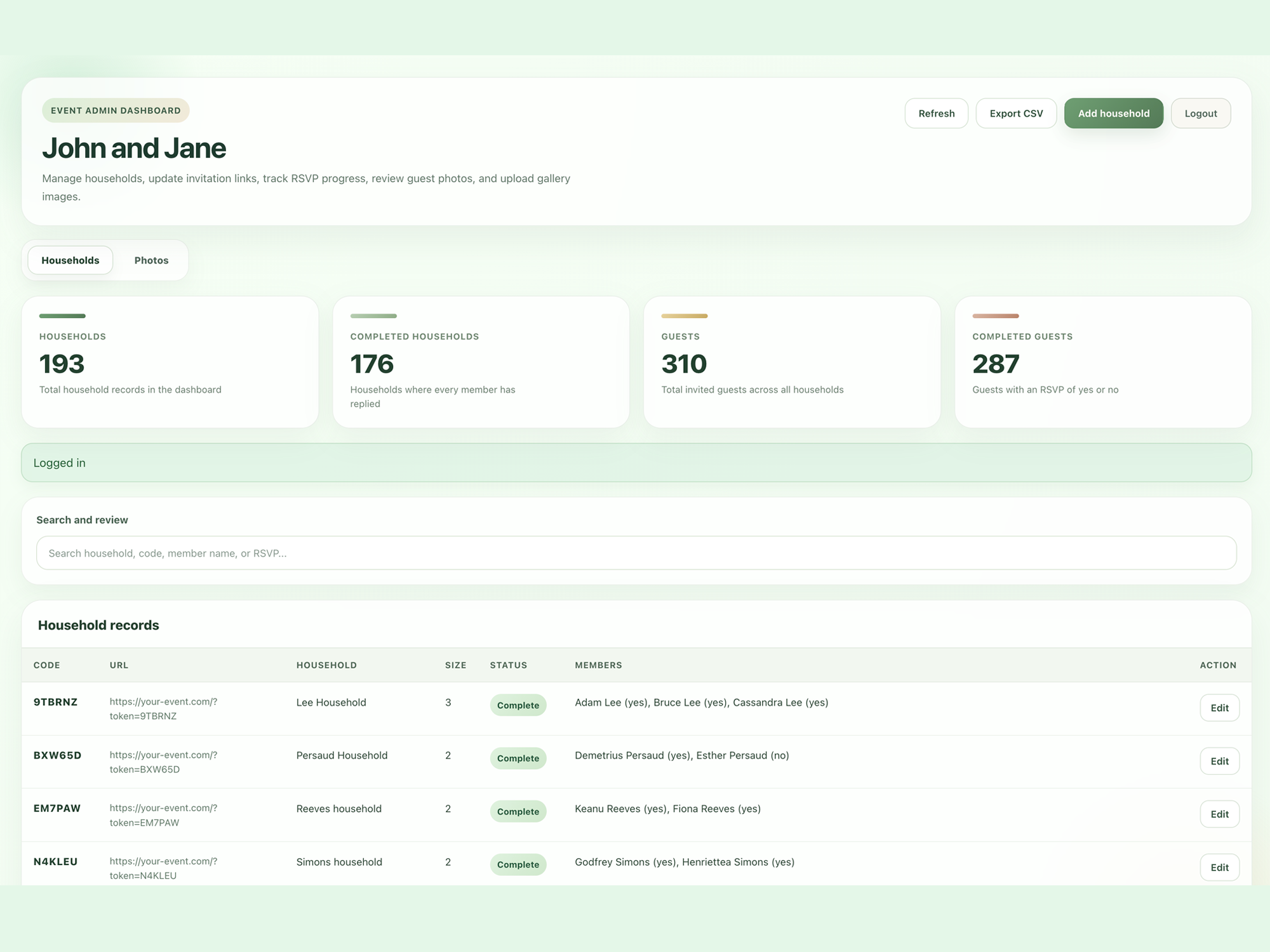Viewport: 1270px width, 952px height.
Task: Click the Guests stat card showing 310
Action: coord(792,362)
